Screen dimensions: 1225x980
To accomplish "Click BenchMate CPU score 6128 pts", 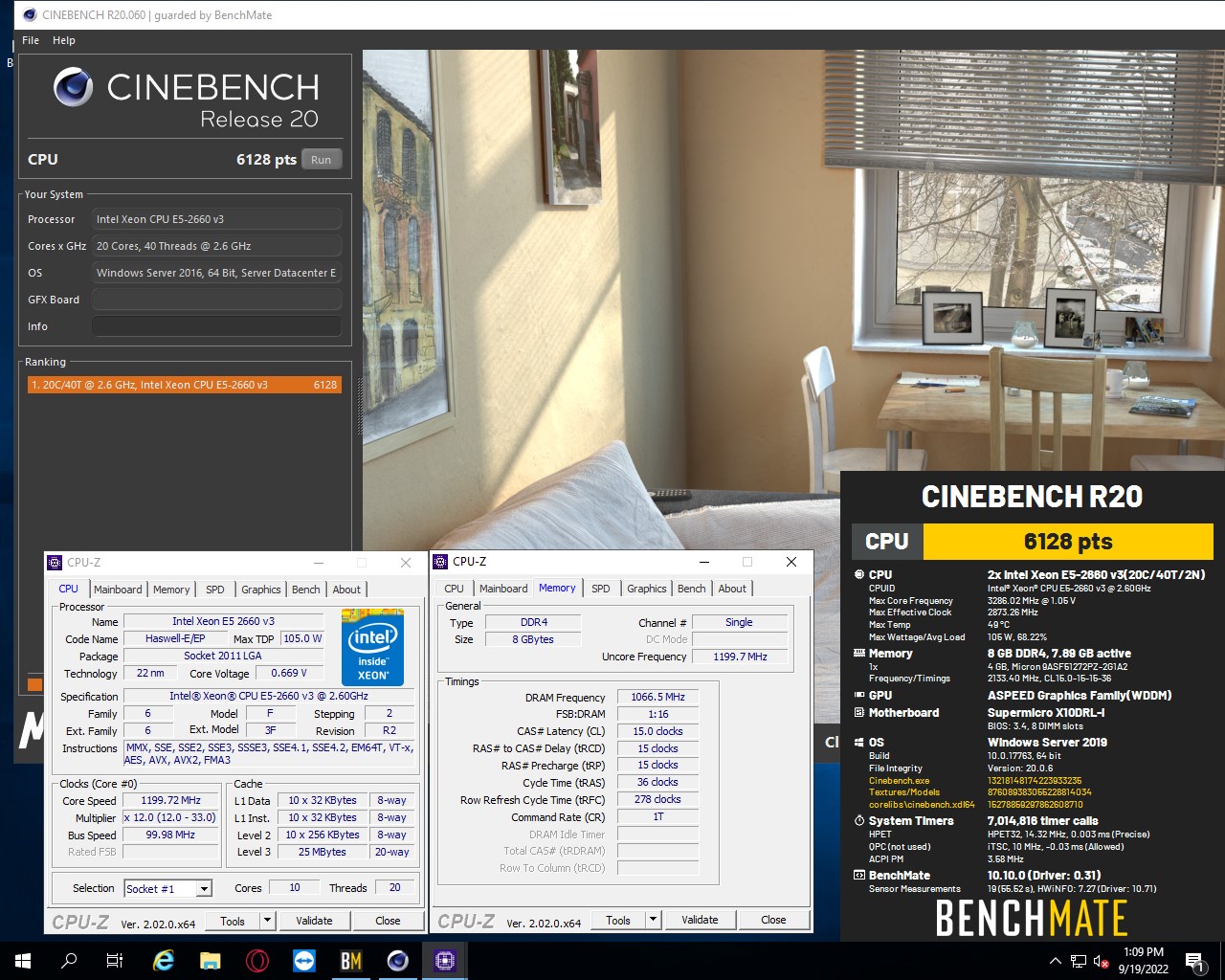I will tap(1068, 542).
